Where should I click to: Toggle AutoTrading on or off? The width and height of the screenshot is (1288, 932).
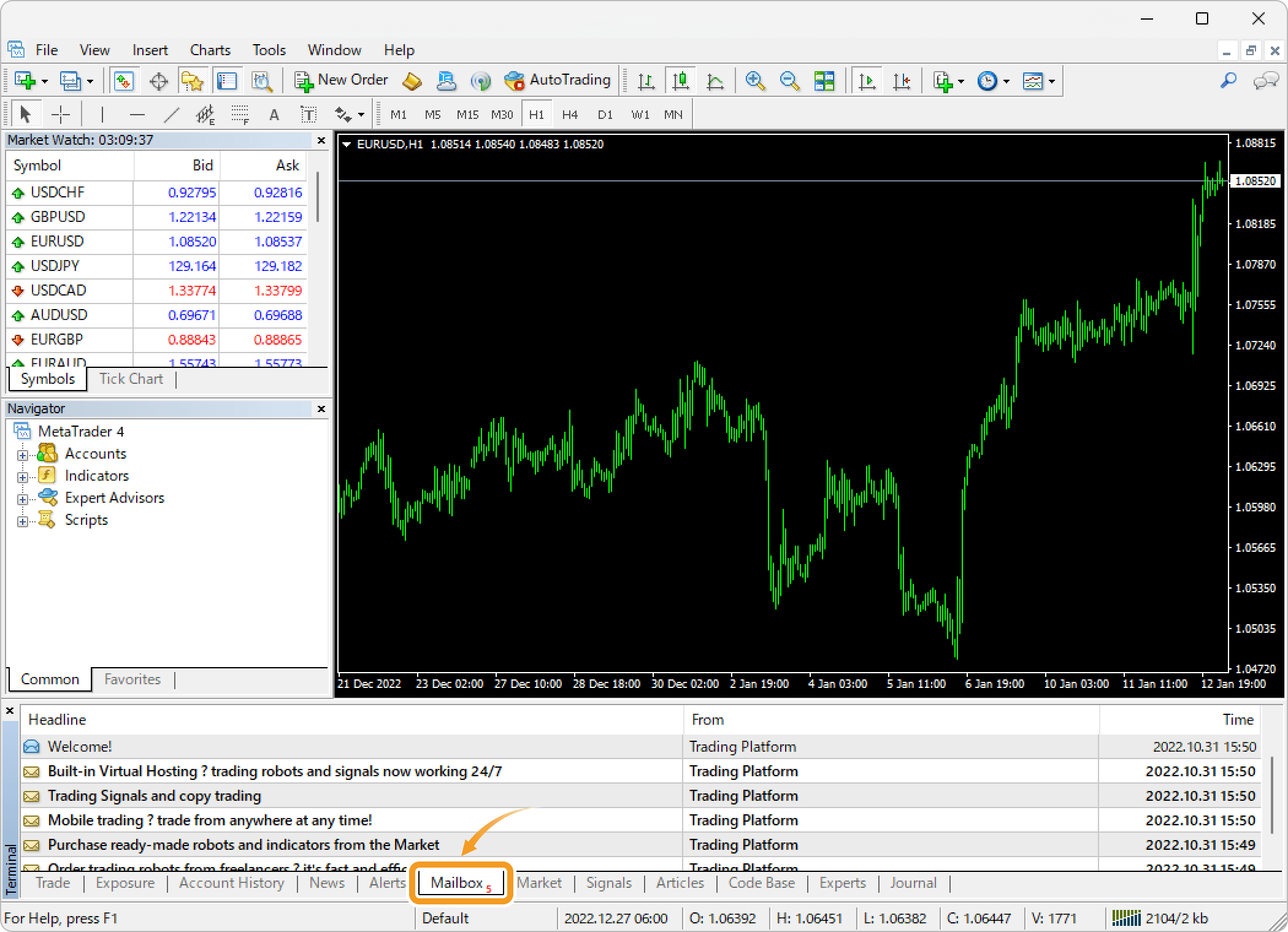(557, 80)
